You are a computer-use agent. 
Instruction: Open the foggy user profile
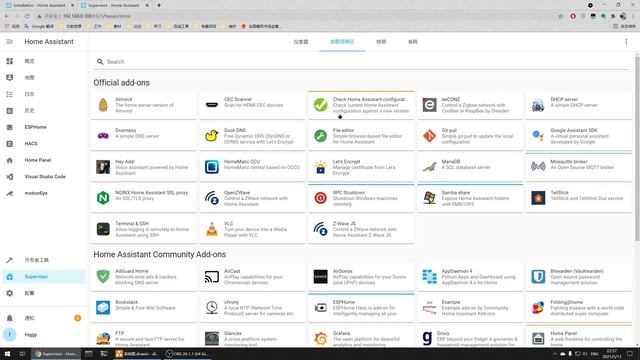point(44,335)
